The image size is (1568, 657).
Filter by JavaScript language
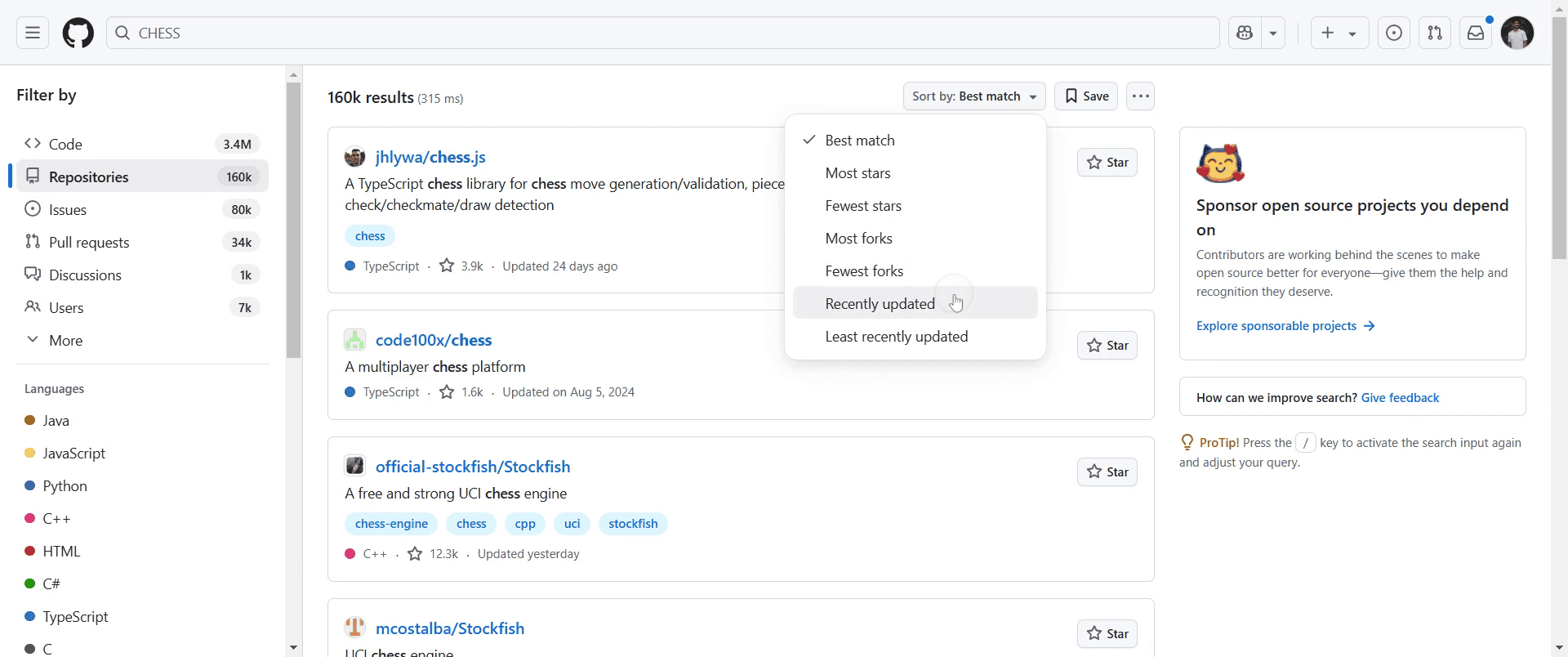tap(73, 453)
